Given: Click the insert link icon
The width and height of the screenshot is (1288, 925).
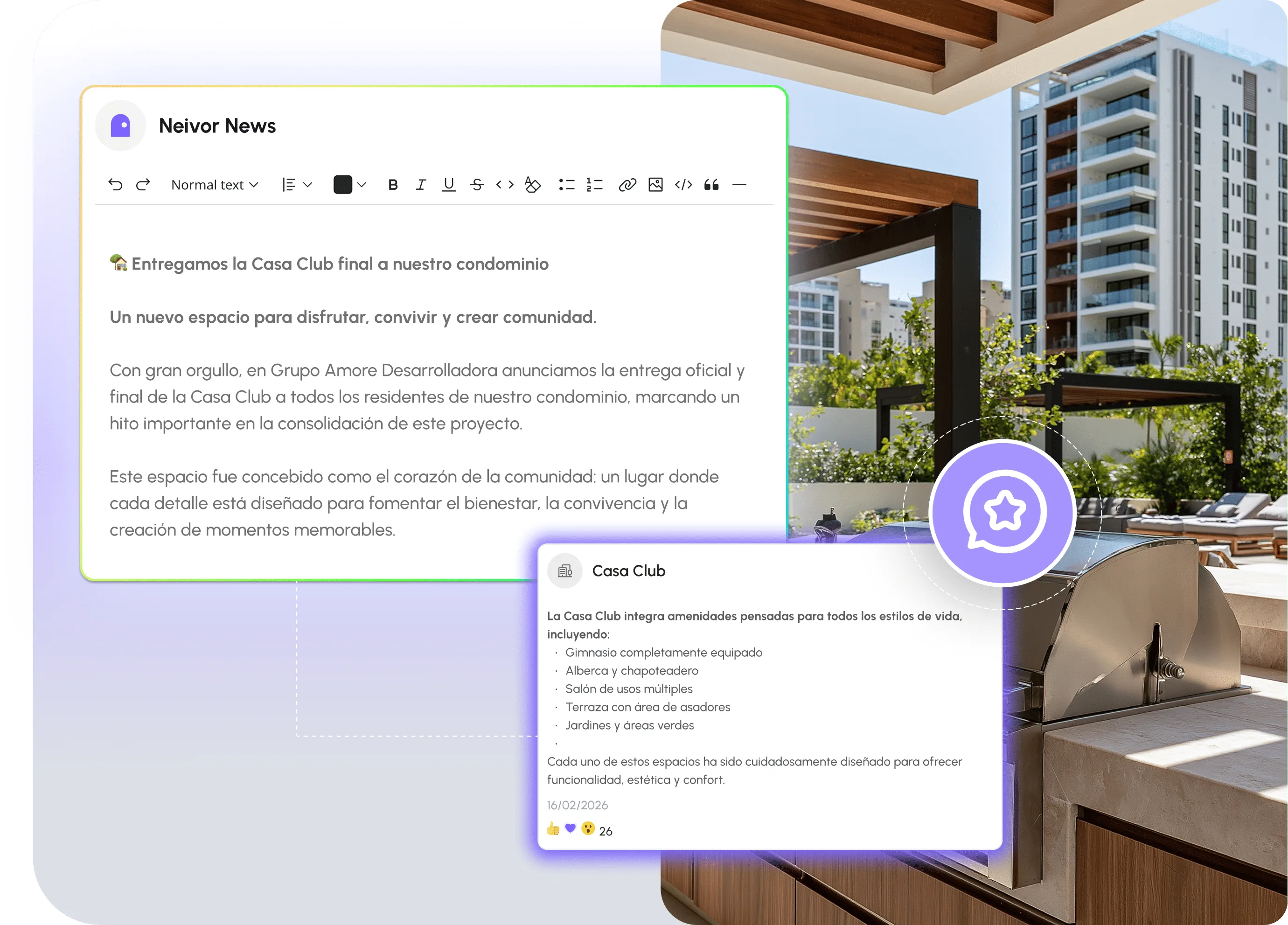Looking at the screenshot, I should pyautogui.click(x=627, y=185).
